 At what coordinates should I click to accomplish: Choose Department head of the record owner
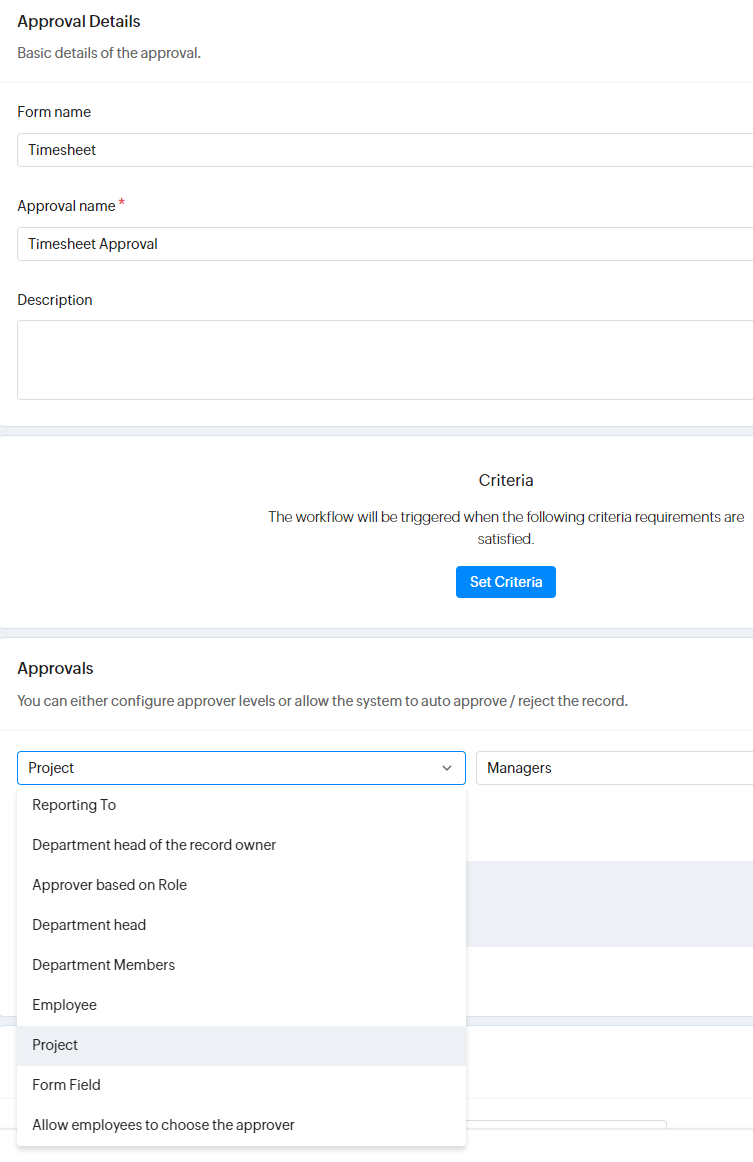pos(154,845)
